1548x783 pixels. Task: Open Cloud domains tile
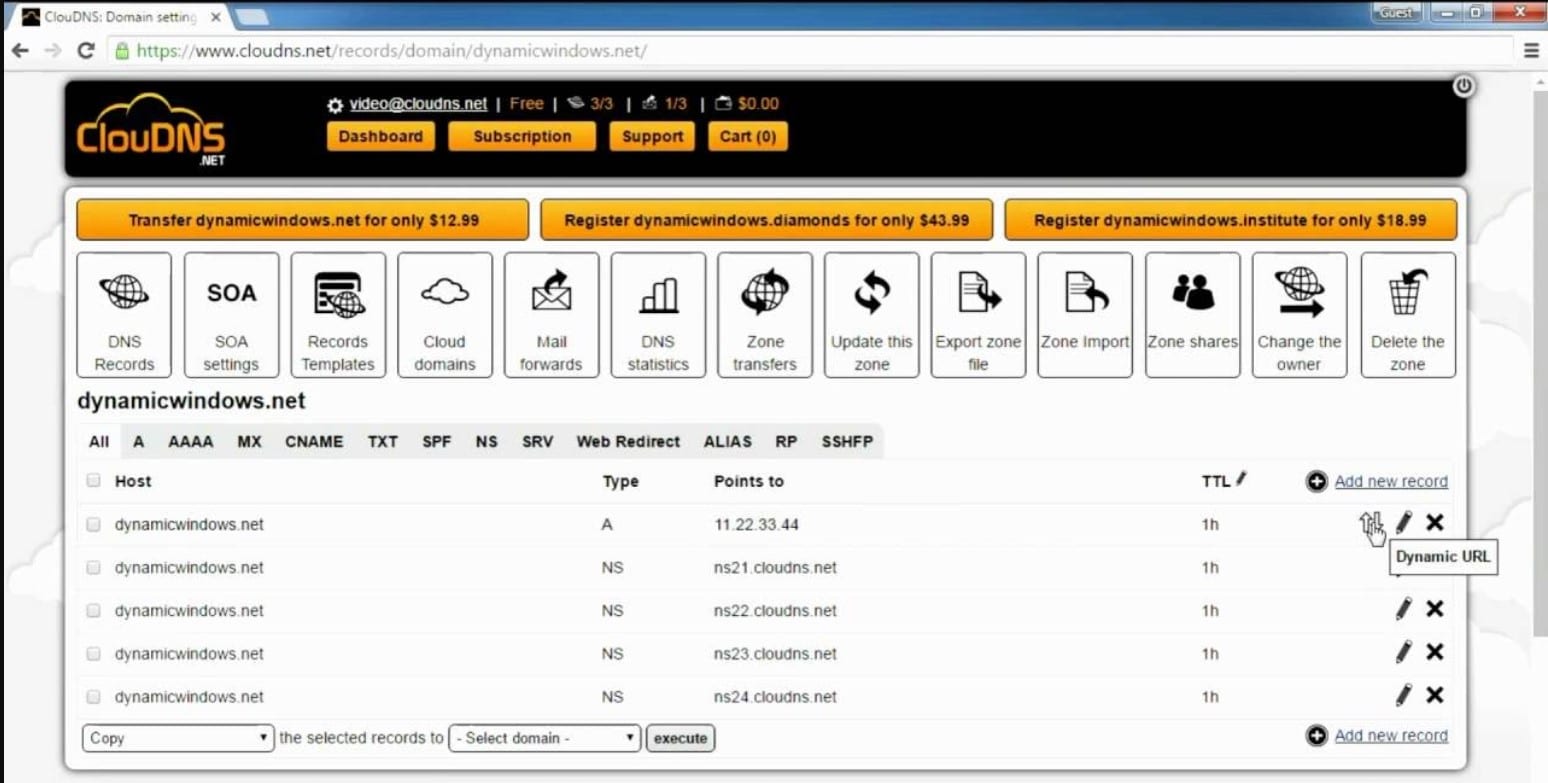click(x=445, y=315)
